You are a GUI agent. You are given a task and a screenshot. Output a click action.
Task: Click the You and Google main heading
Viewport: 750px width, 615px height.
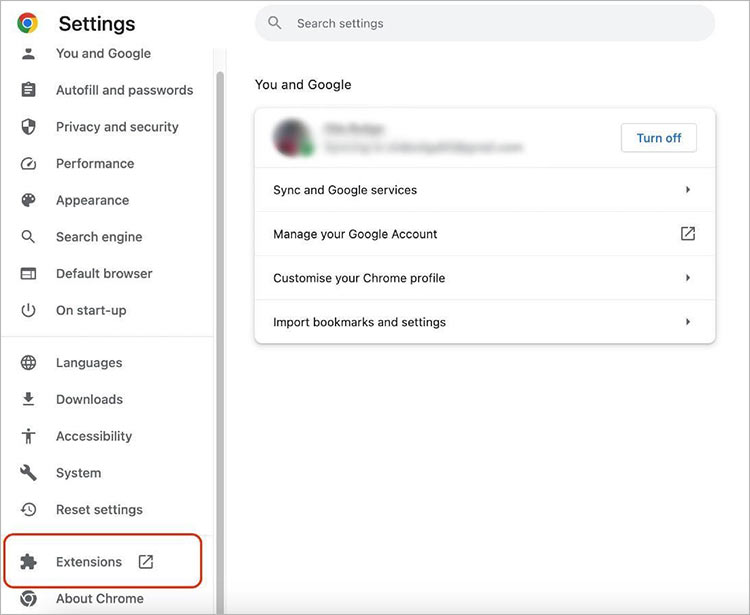pos(303,85)
